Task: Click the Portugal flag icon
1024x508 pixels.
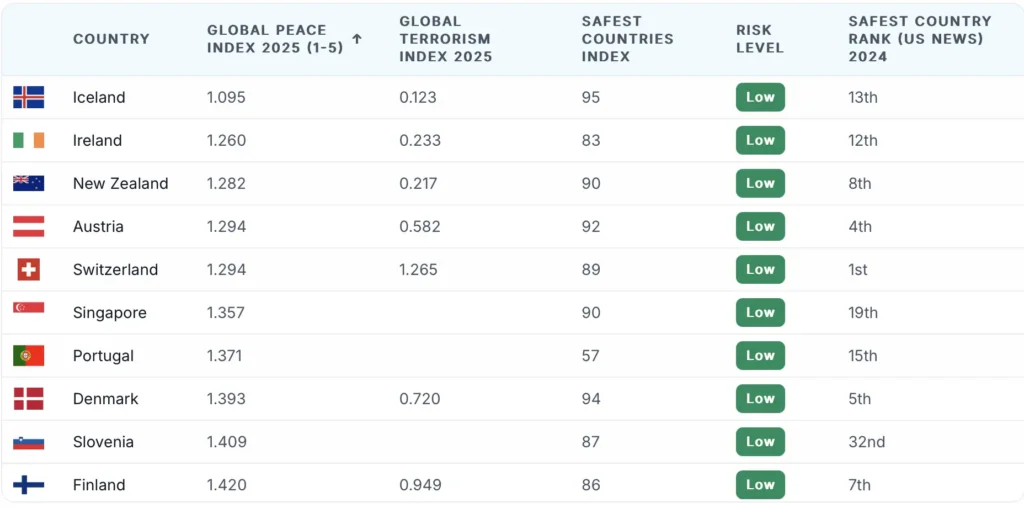Action: [28, 355]
